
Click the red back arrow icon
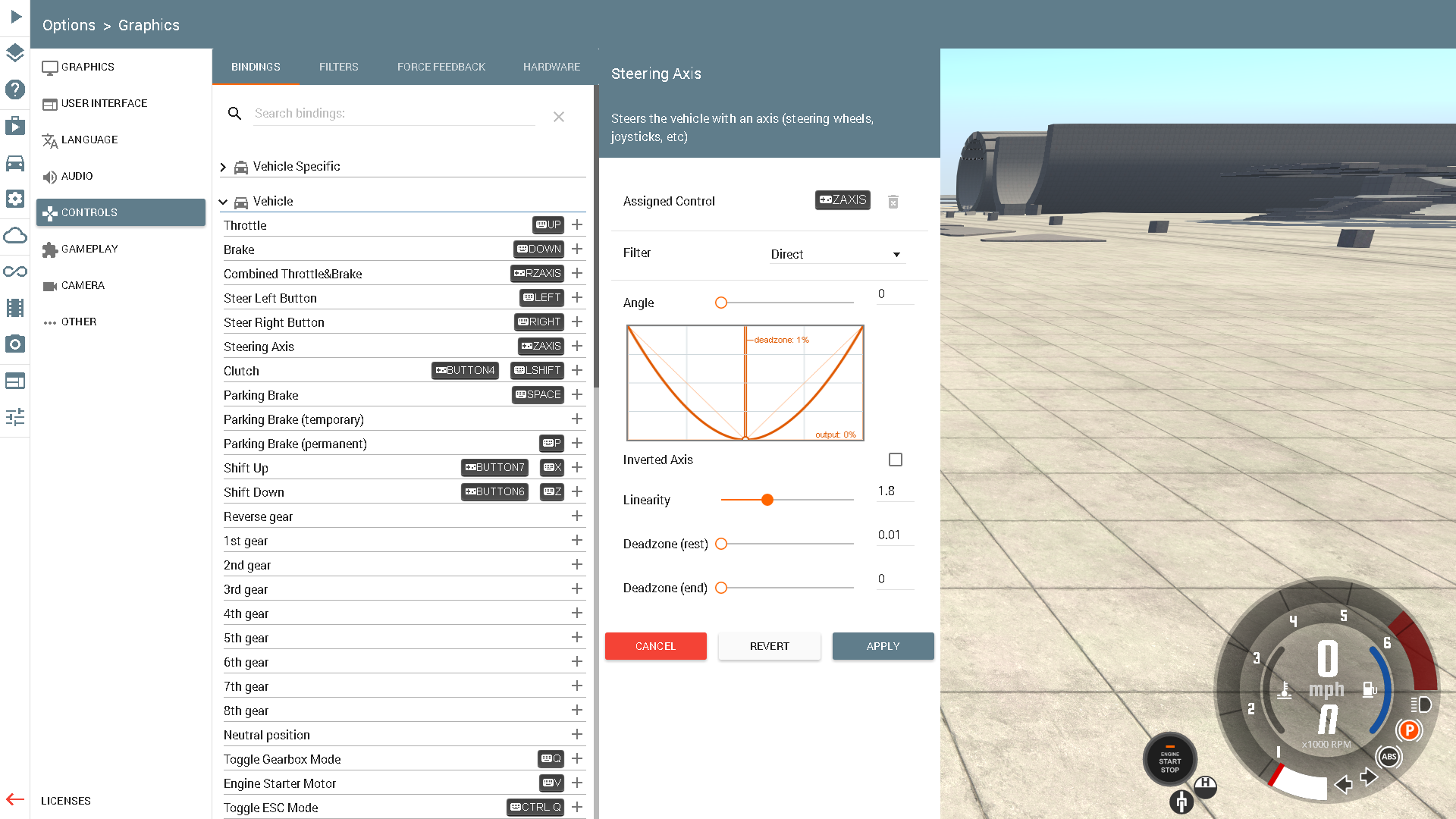coord(15,799)
